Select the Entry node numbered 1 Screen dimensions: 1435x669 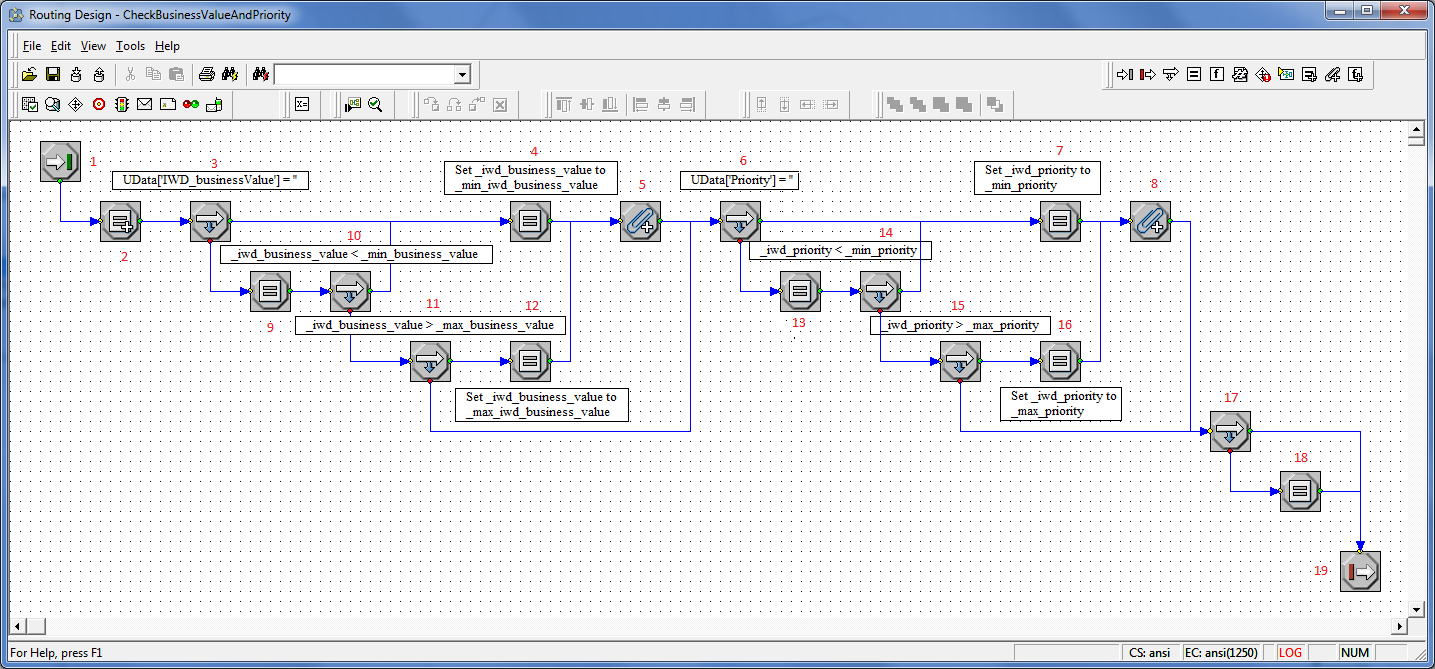click(x=60, y=161)
